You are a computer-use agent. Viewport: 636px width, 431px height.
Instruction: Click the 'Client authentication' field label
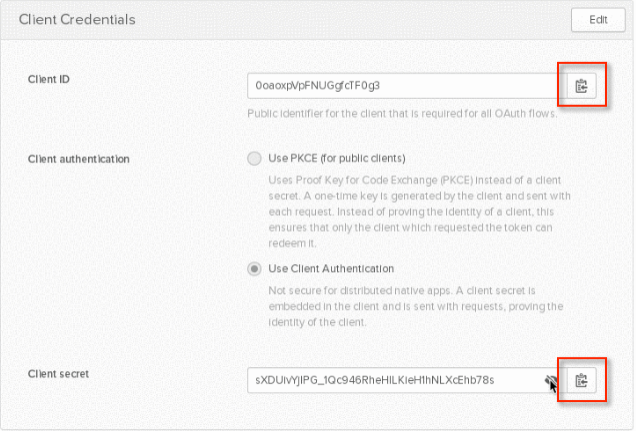click(x=79, y=159)
